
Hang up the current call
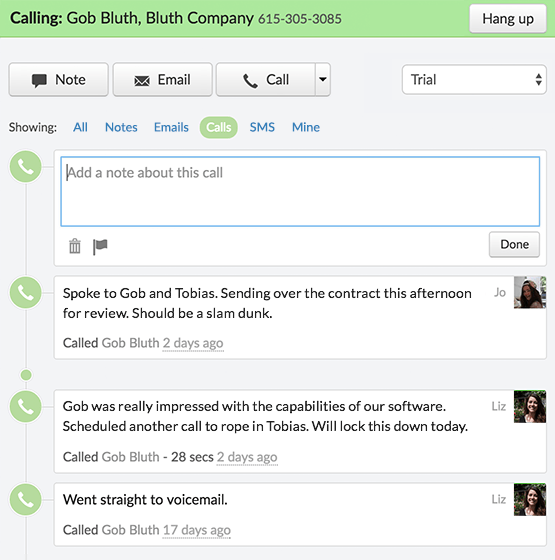508,19
